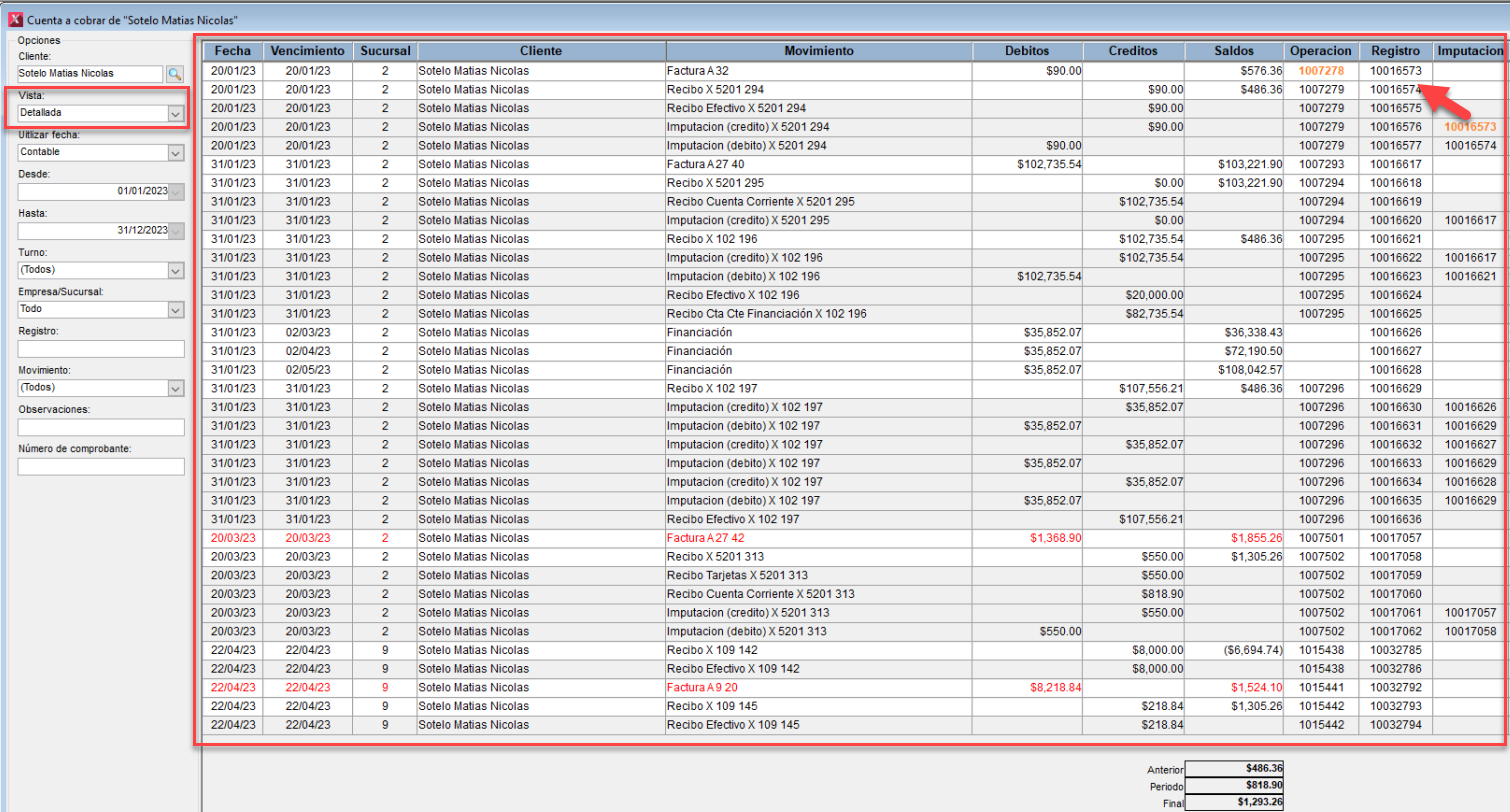
Task: Open the Empresa/Sucursal dropdown
Action: (175, 310)
